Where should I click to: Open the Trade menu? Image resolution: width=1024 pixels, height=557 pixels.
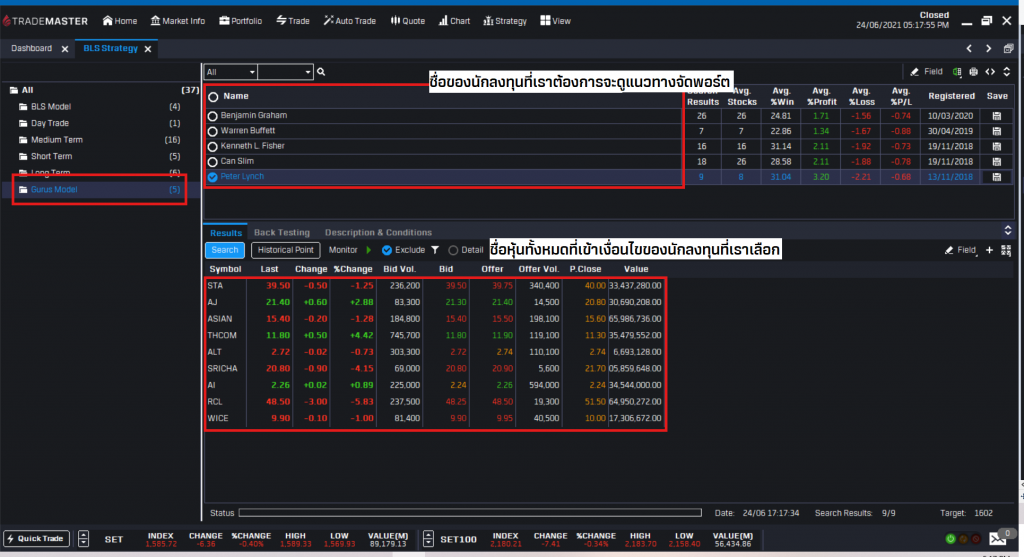pos(293,21)
